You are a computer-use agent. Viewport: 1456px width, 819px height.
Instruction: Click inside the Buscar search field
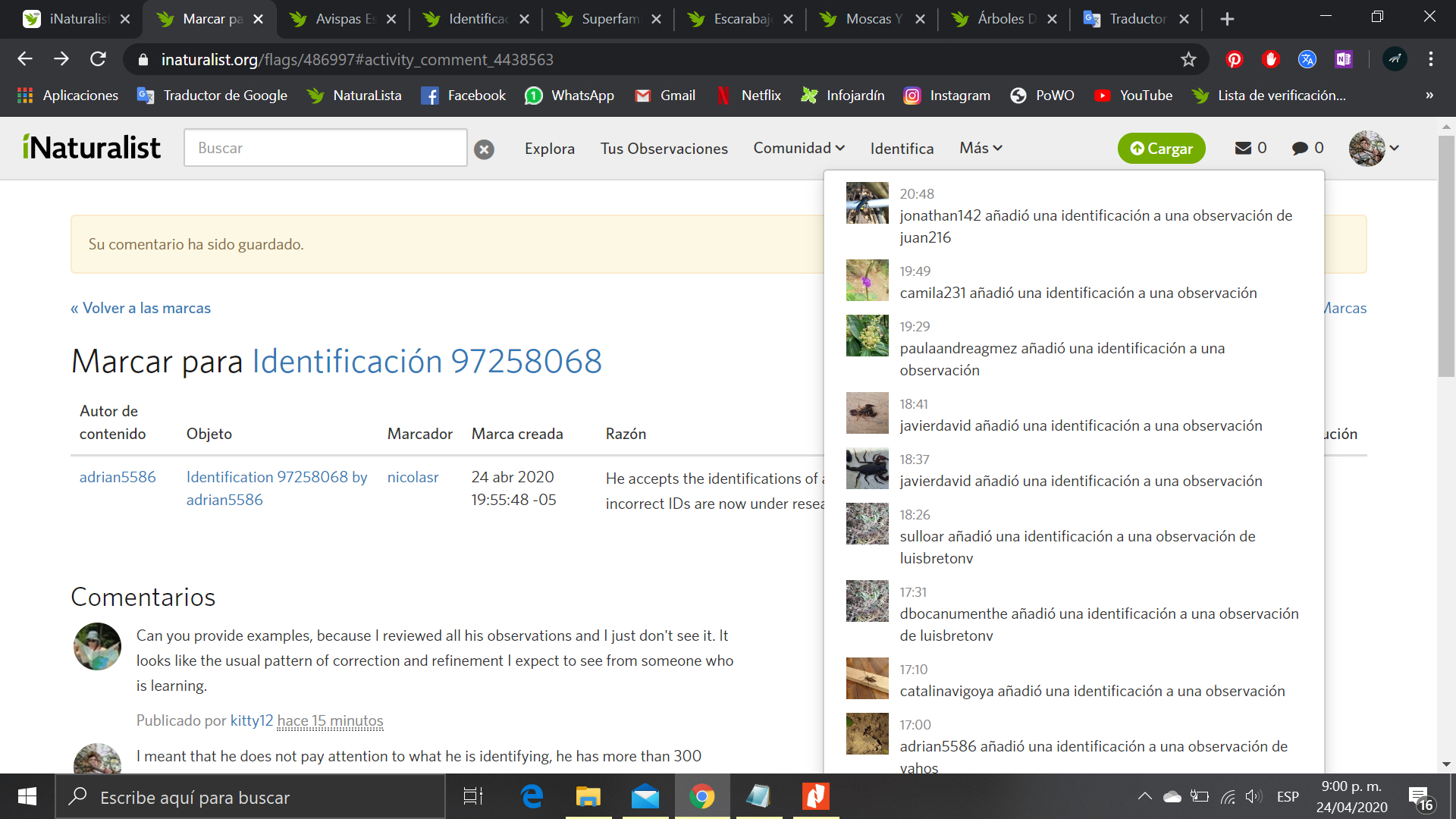coord(325,148)
